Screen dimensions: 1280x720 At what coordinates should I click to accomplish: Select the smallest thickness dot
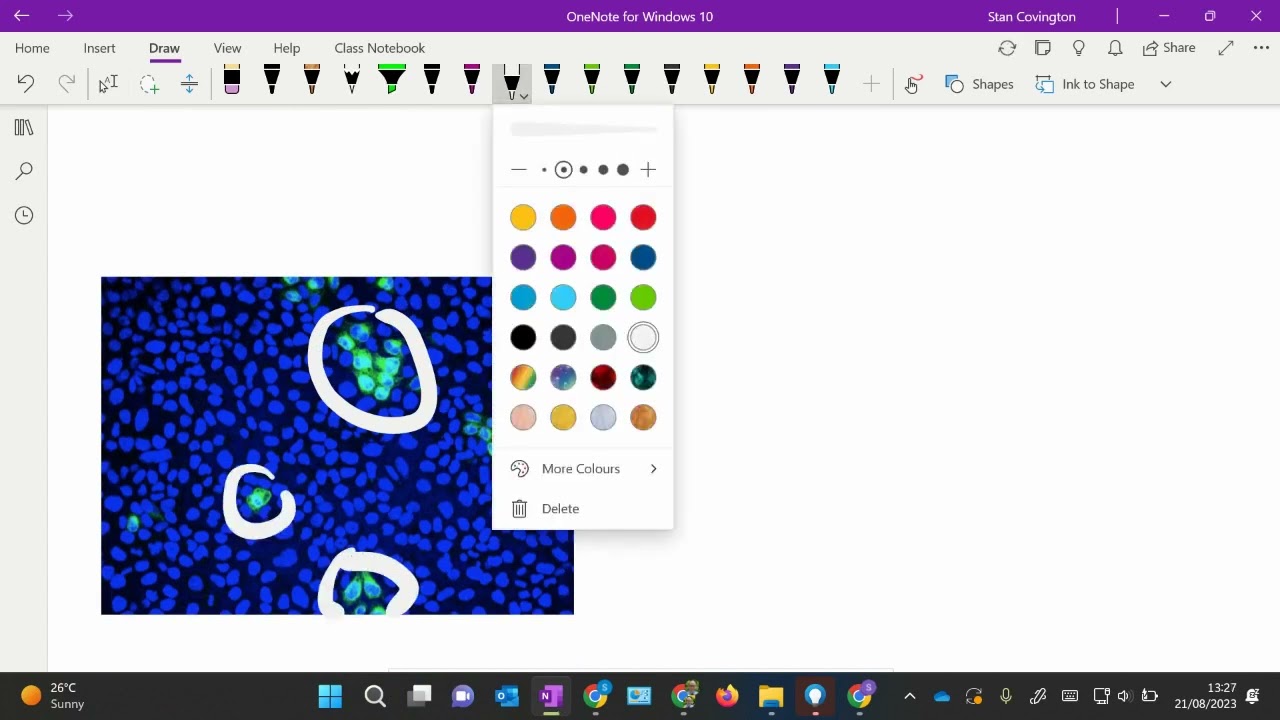pos(544,170)
